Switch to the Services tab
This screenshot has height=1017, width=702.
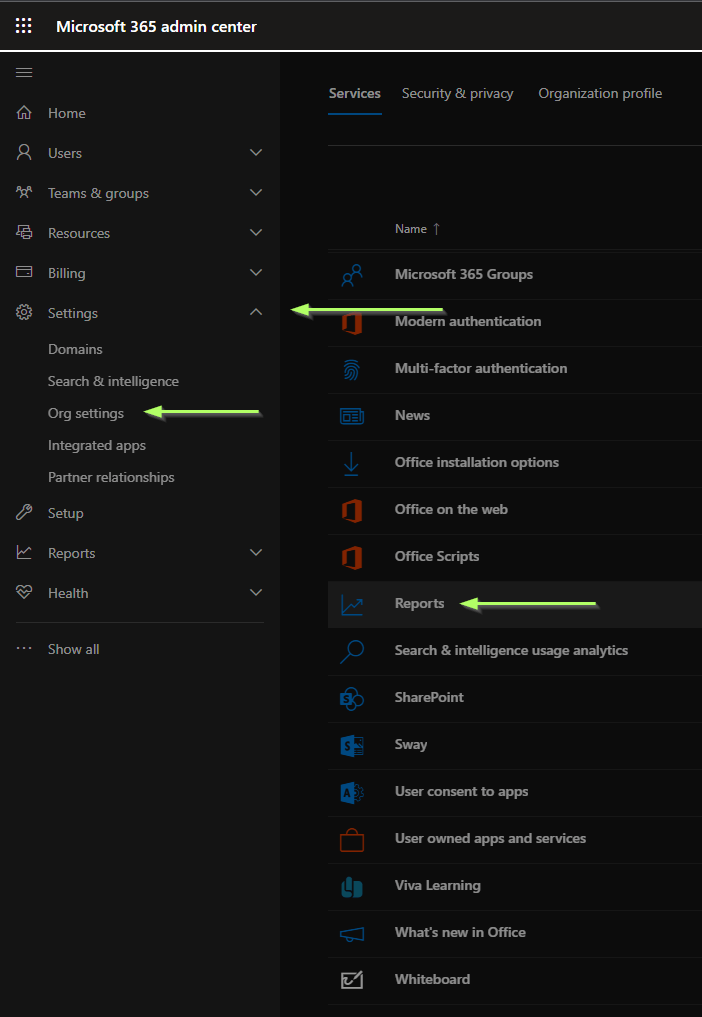[355, 93]
